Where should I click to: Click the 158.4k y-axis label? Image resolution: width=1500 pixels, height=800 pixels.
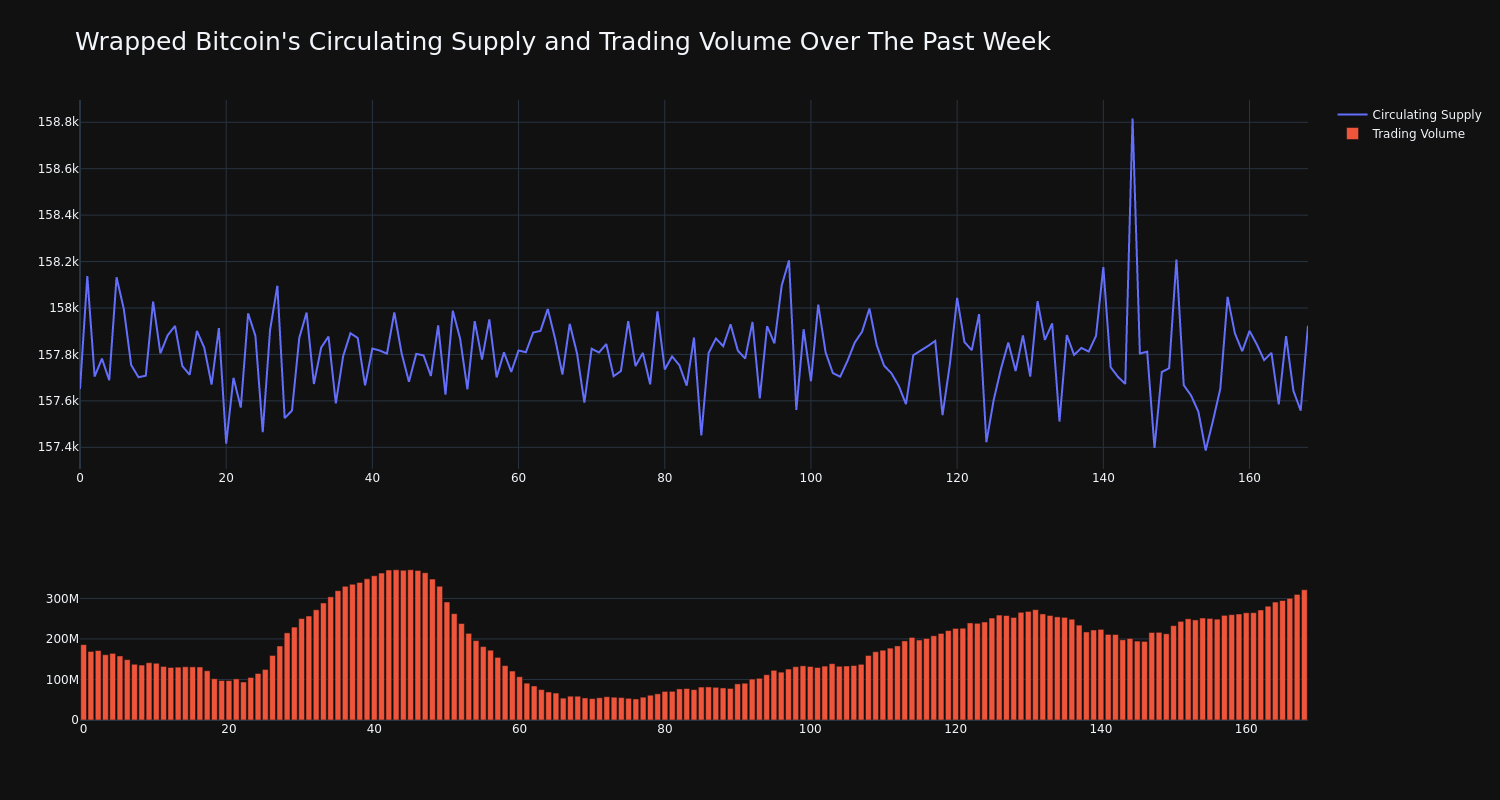57,215
